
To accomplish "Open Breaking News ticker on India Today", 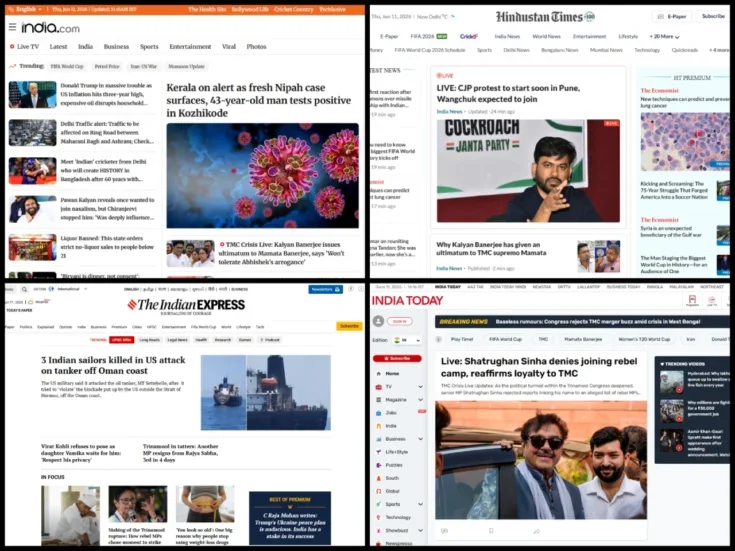I will [581, 322].
